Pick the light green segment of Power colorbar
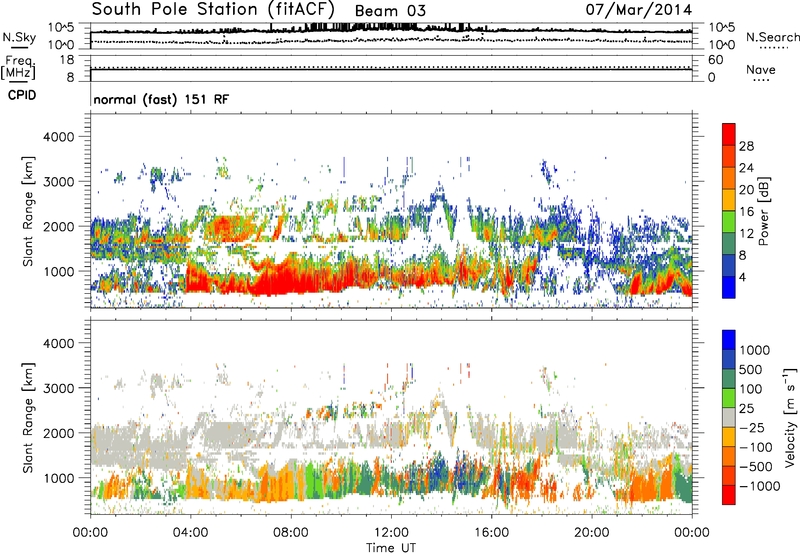The width and height of the screenshot is (800, 554). pyautogui.click(x=729, y=222)
